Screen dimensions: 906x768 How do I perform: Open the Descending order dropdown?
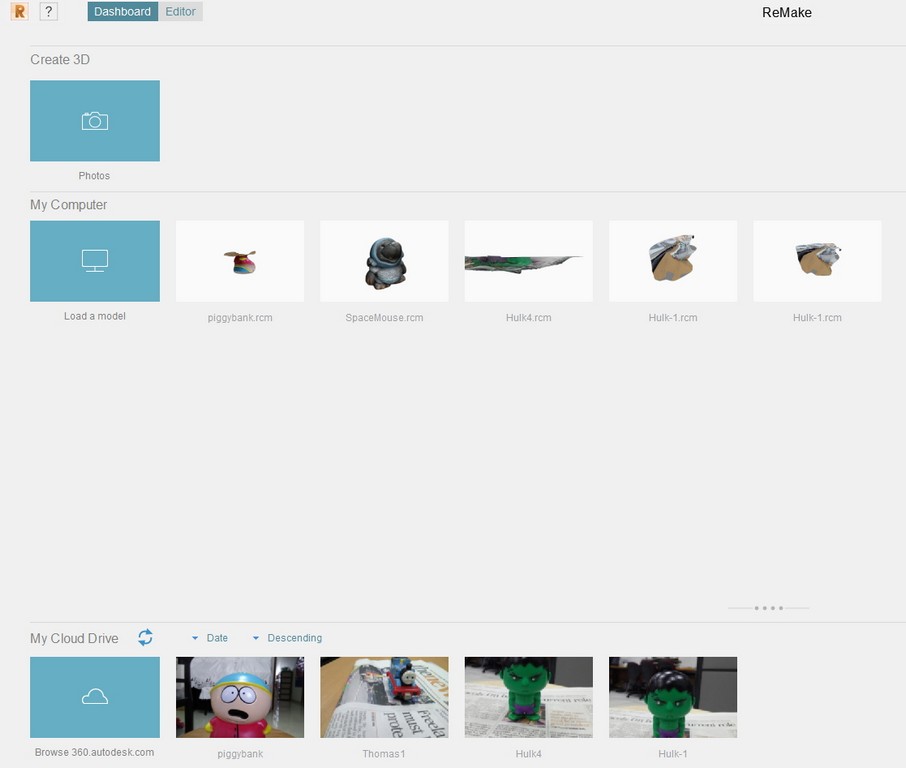[x=288, y=638]
